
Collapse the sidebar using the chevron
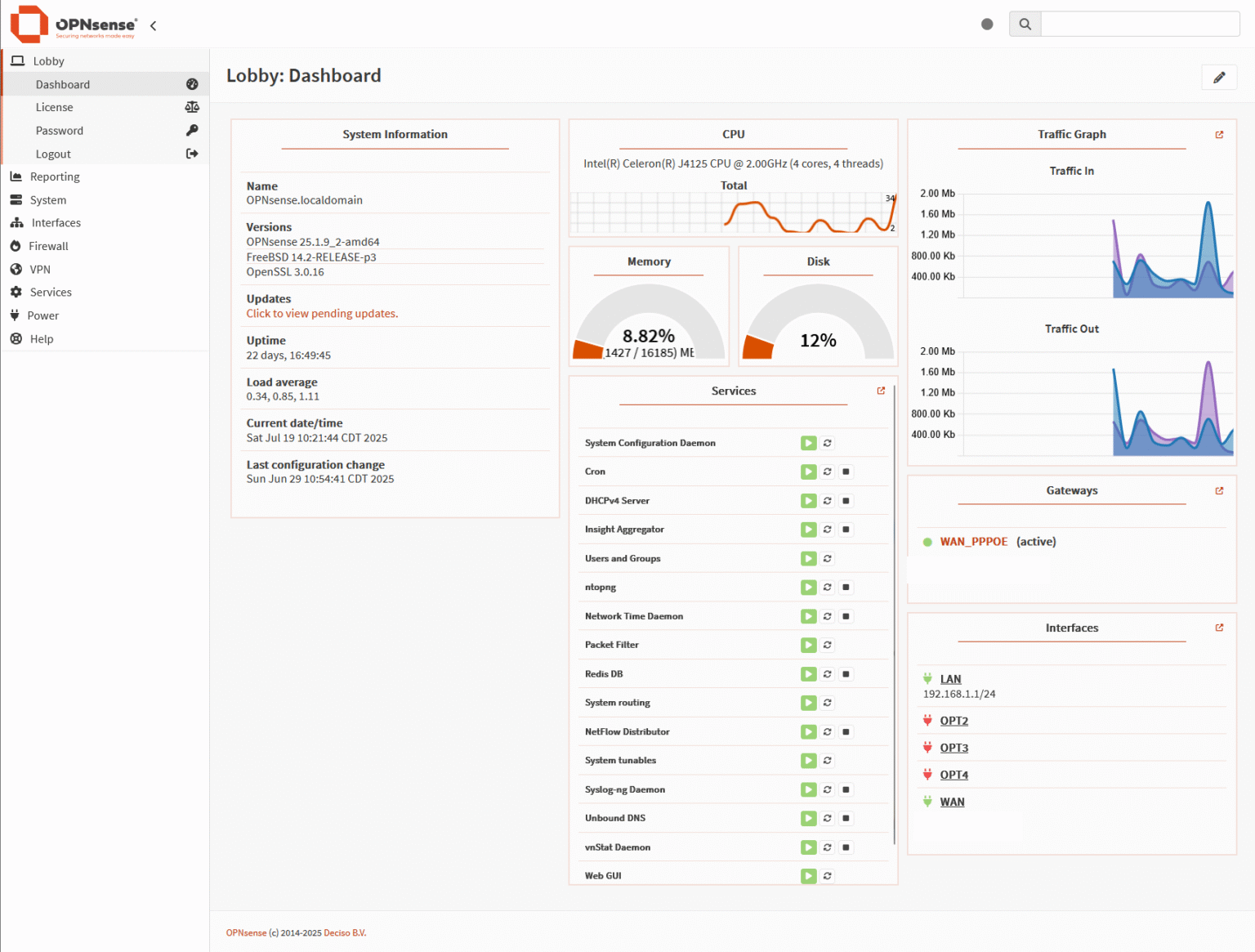153,25
